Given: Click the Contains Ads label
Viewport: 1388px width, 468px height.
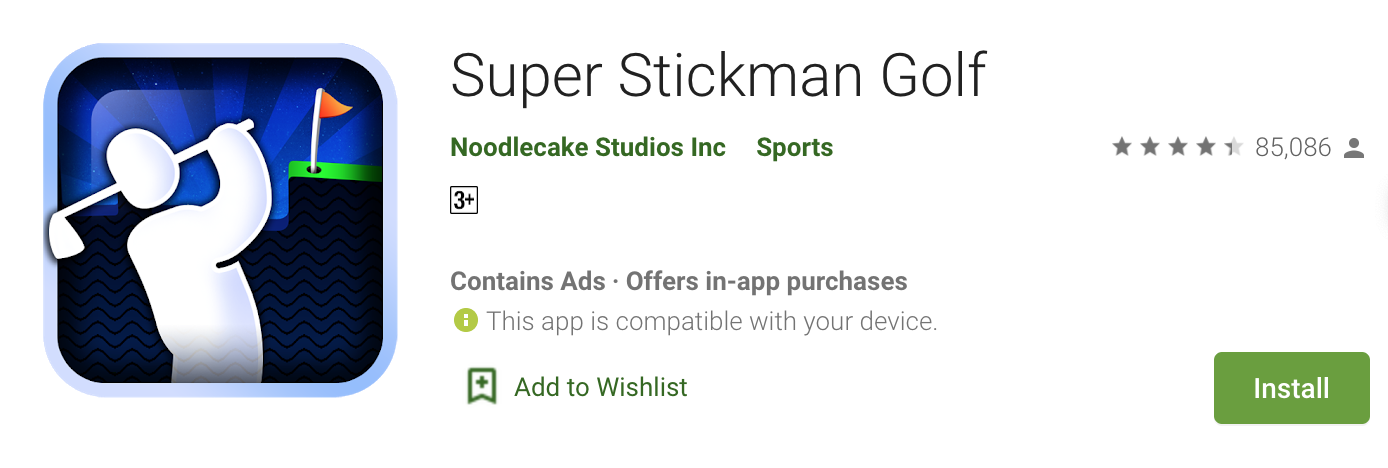Looking at the screenshot, I should click(527, 281).
